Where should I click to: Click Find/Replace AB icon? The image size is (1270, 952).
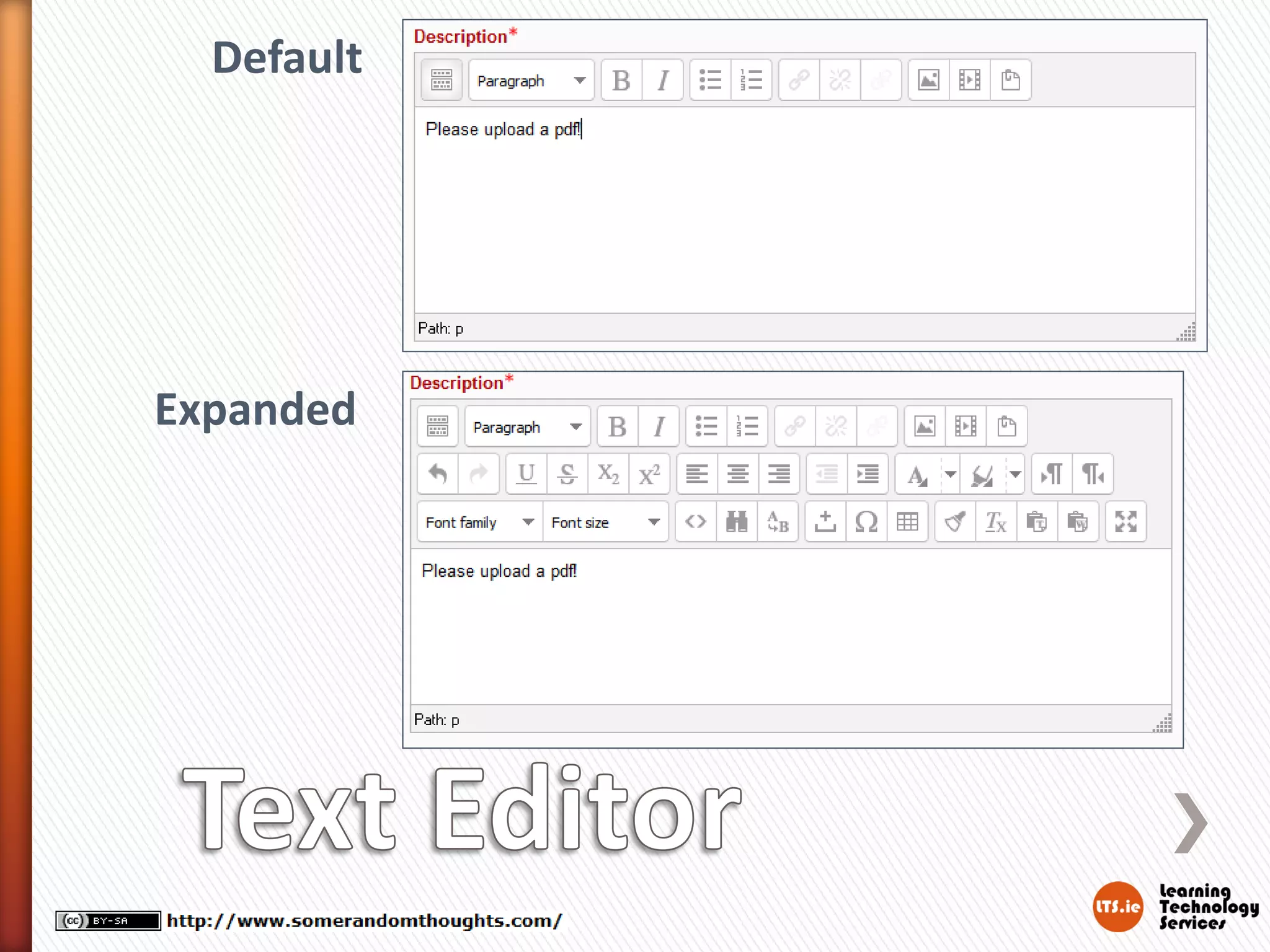coord(778,522)
